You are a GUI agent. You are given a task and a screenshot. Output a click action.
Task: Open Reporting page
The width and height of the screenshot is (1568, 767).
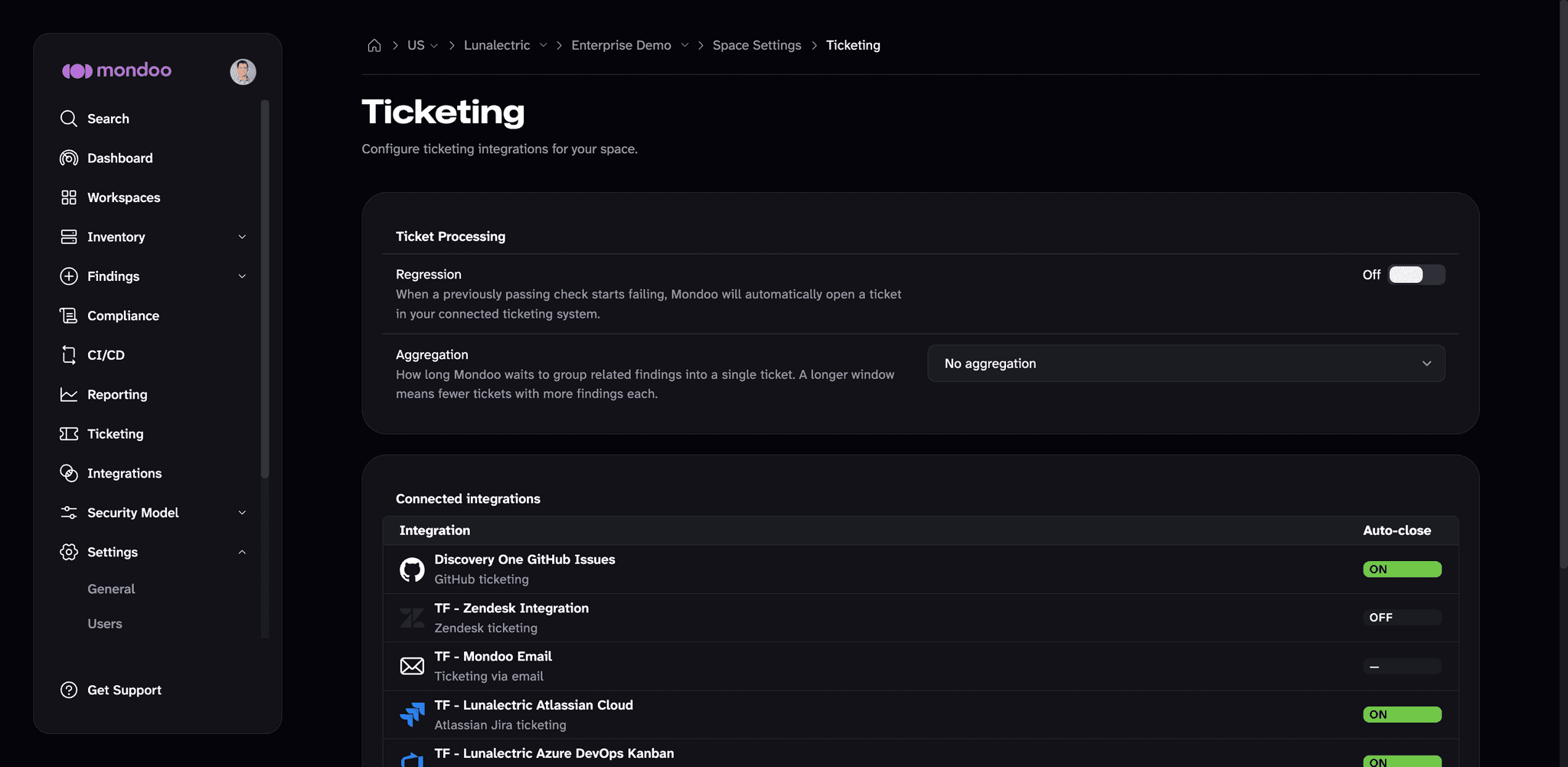tap(117, 394)
